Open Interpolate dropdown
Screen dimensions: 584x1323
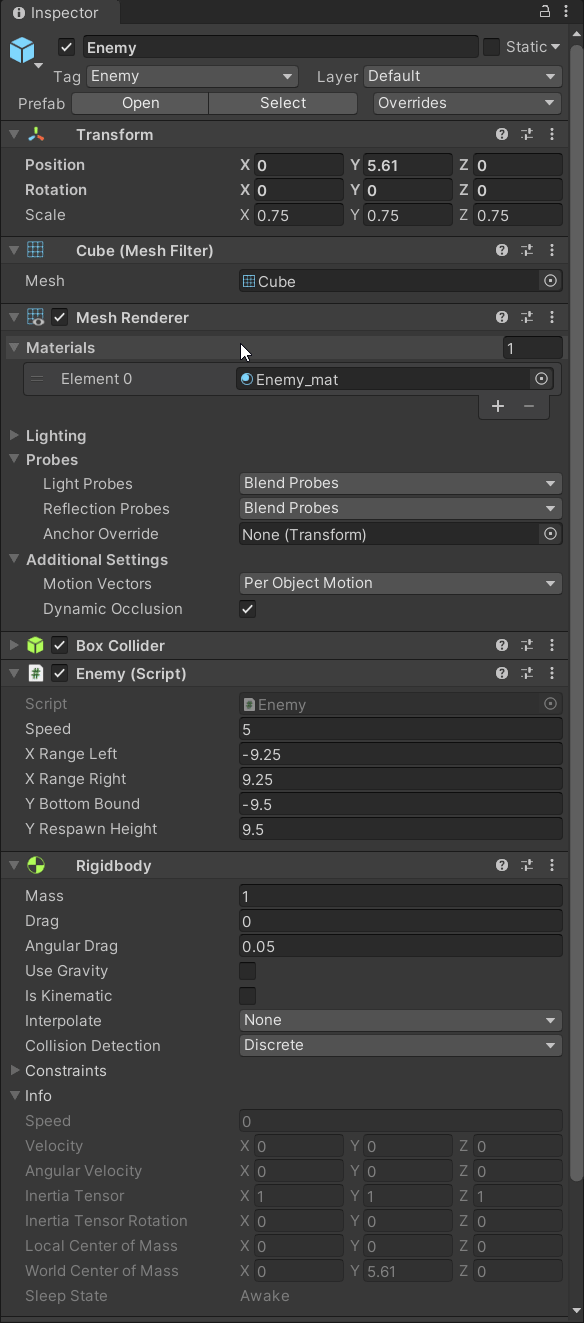[x=401, y=1021]
